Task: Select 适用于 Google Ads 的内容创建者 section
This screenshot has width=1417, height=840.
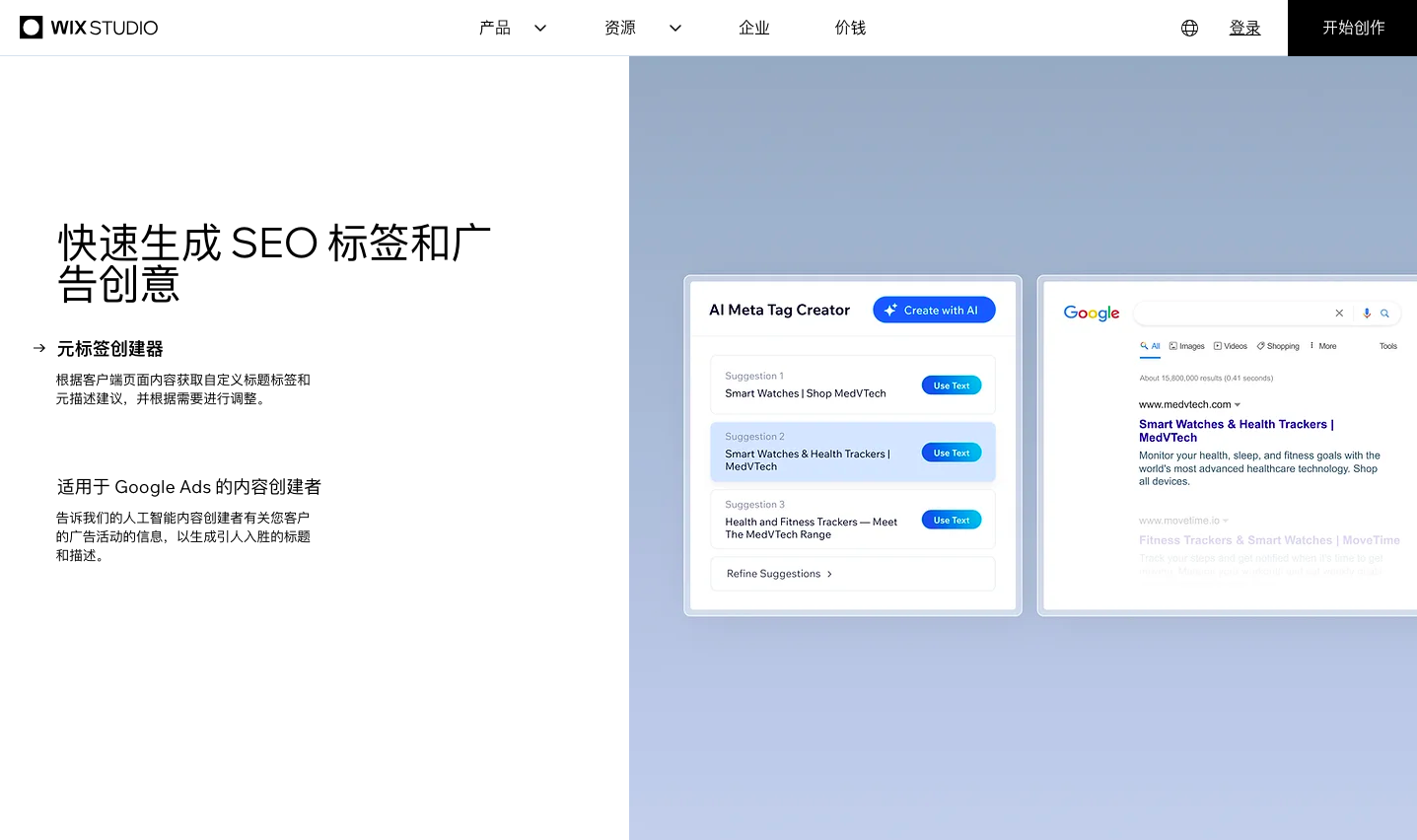Action: click(189, 487)
